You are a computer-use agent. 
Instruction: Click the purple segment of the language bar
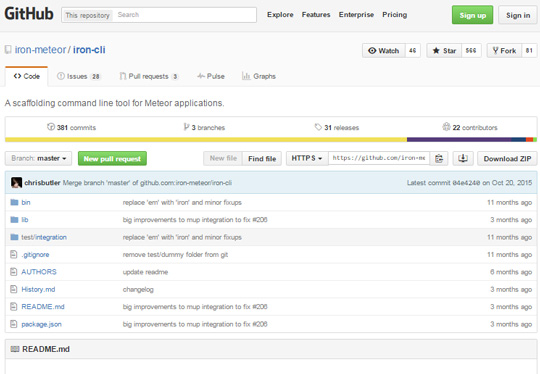459,139
